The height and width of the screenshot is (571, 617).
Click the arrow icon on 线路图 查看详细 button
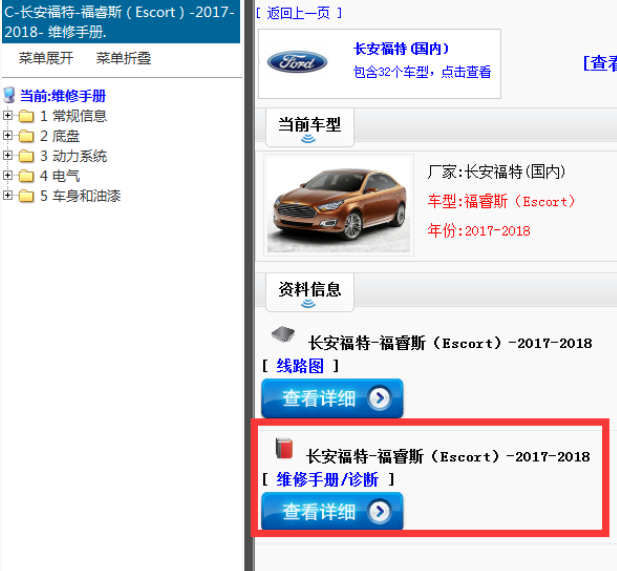[379, 398]
